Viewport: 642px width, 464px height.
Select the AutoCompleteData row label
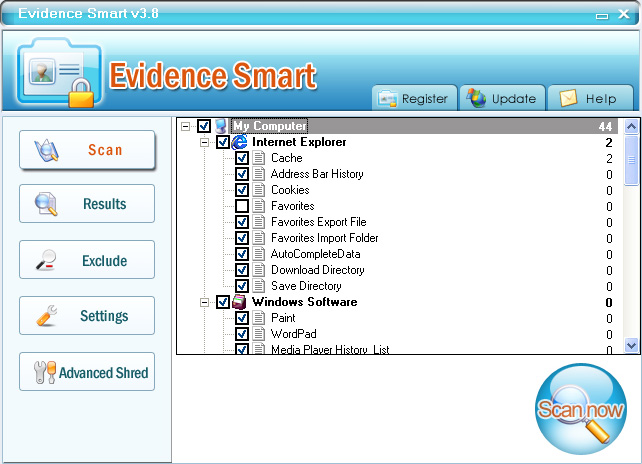click(x=315, y=254)
